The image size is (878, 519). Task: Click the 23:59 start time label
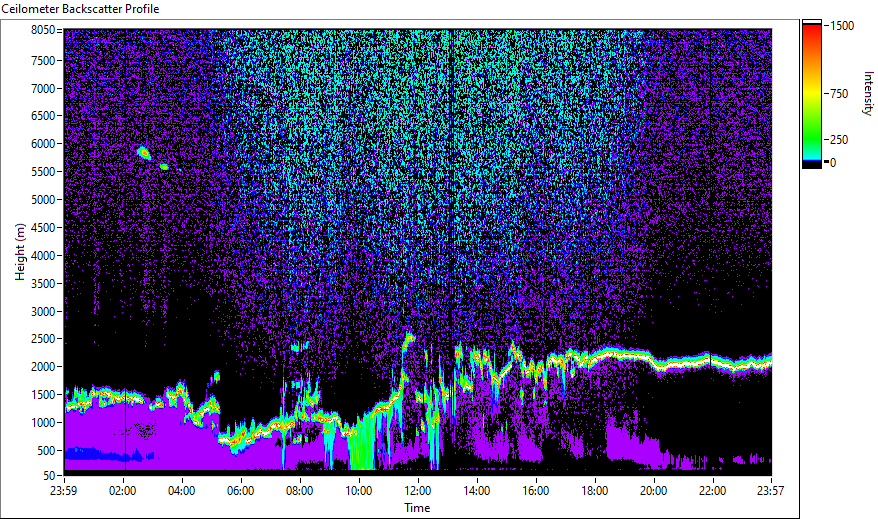pyautogui.click(x=63, y=491)
